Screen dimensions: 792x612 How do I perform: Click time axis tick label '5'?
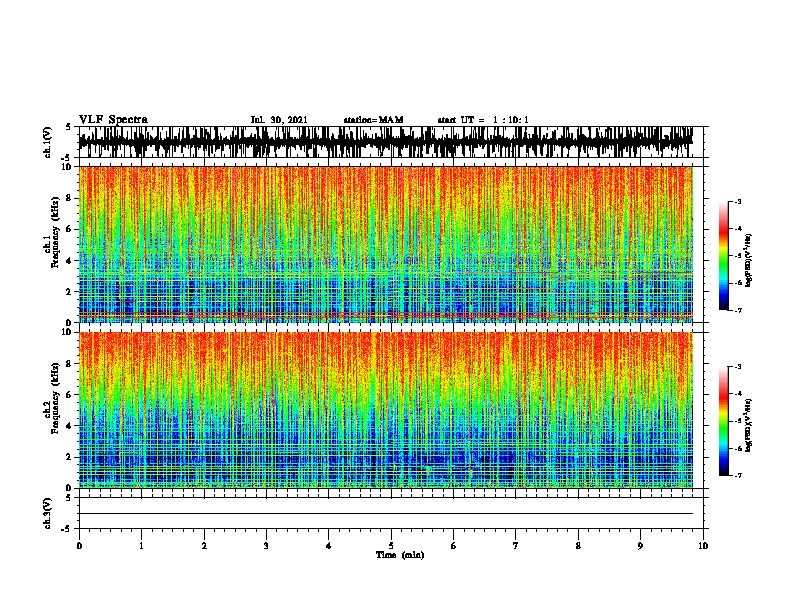click(391, 546)
